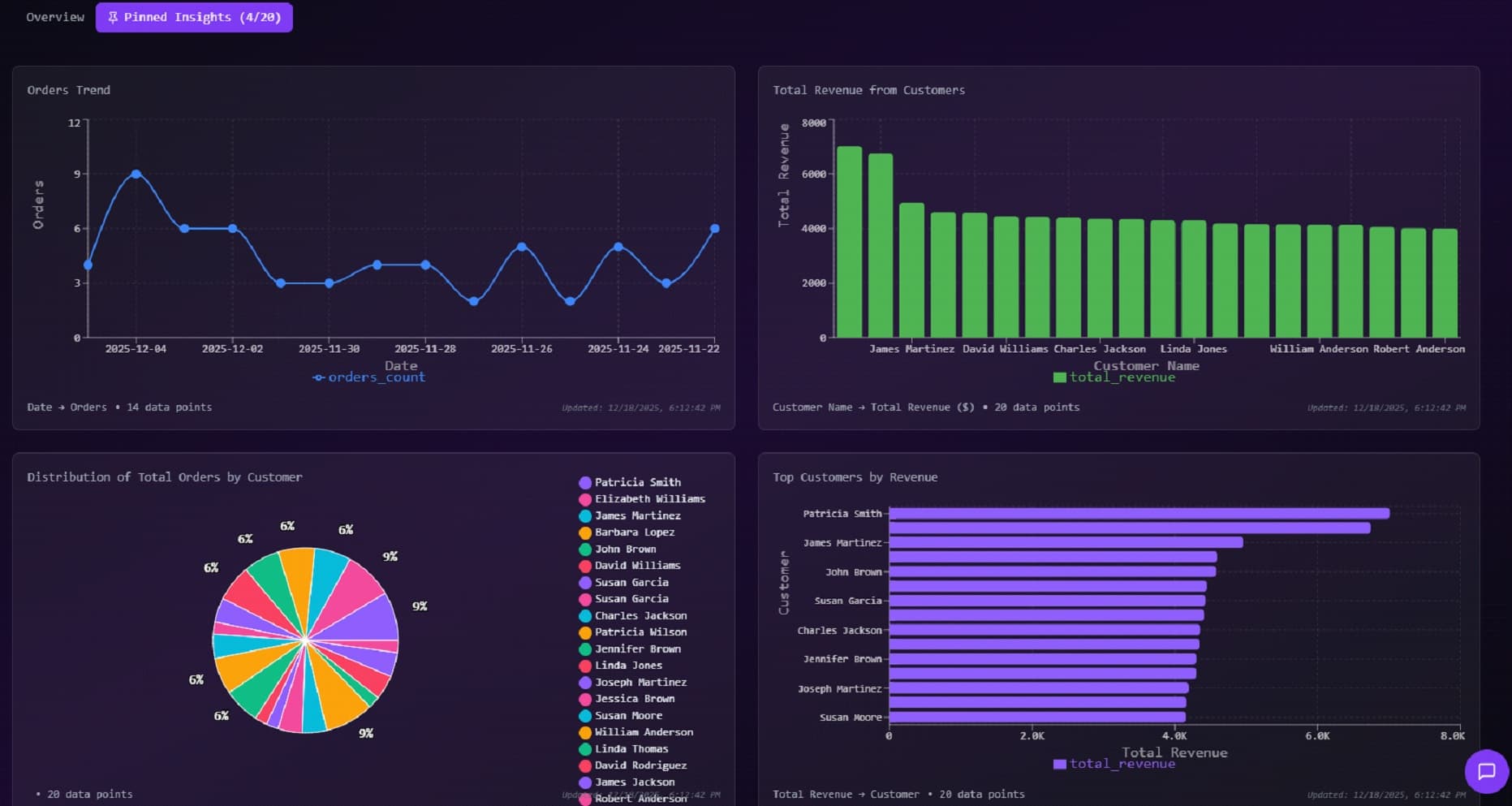Click the highest peak point on Orders Trend line
The image size is (1512, 806).
[x=135, y=173]
